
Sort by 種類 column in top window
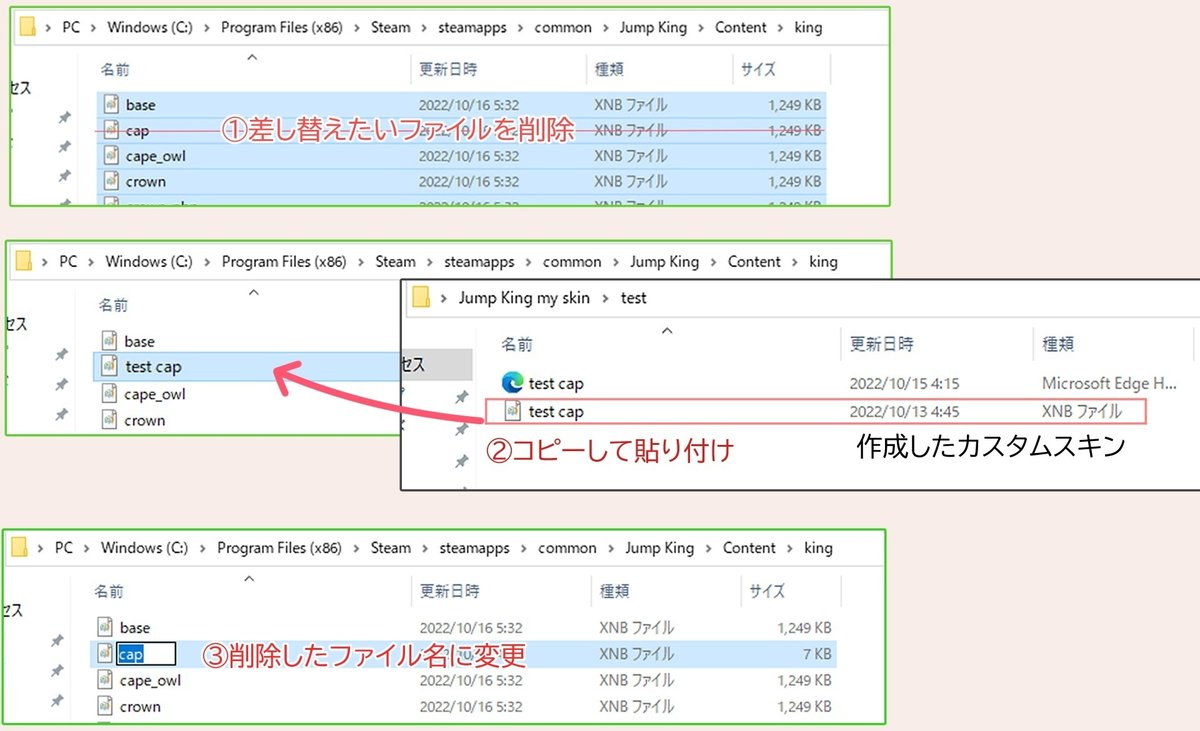point(609,69)
